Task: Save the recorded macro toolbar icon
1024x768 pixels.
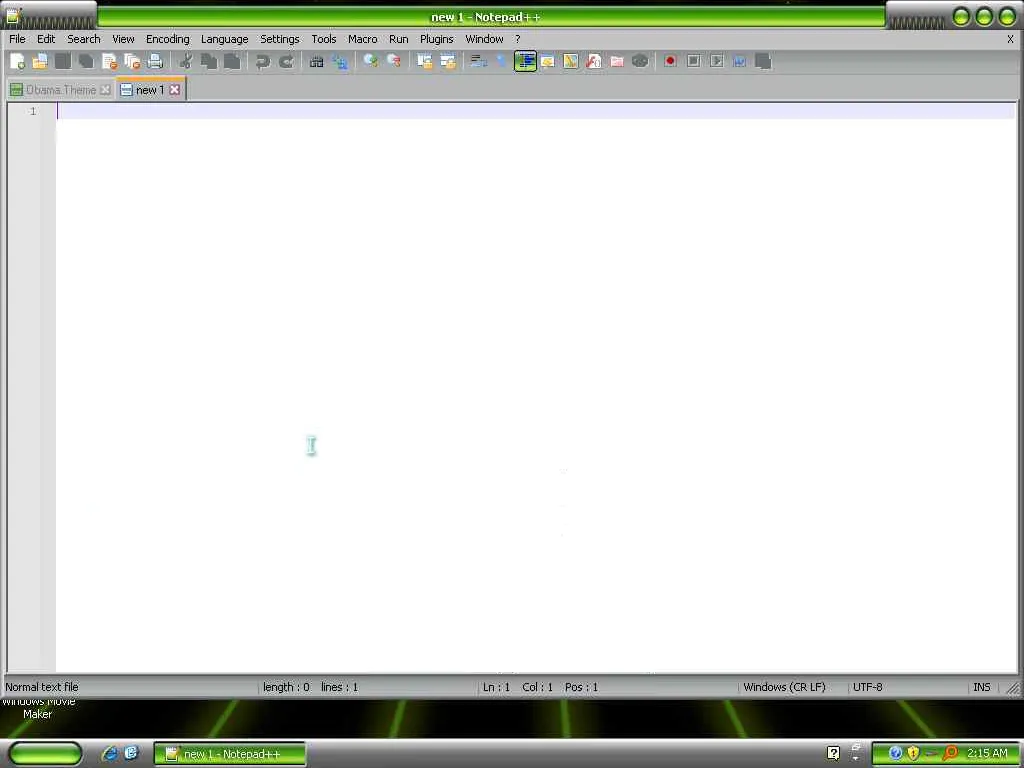Action: coord(763,61)
